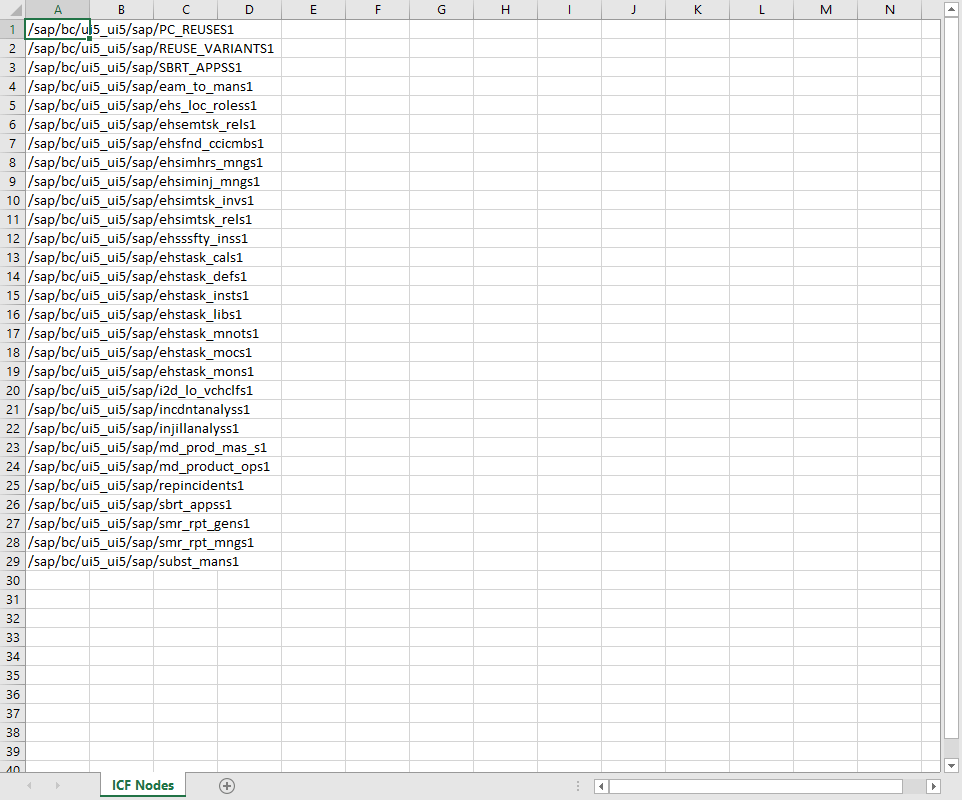Select column K header

[698, 10]
